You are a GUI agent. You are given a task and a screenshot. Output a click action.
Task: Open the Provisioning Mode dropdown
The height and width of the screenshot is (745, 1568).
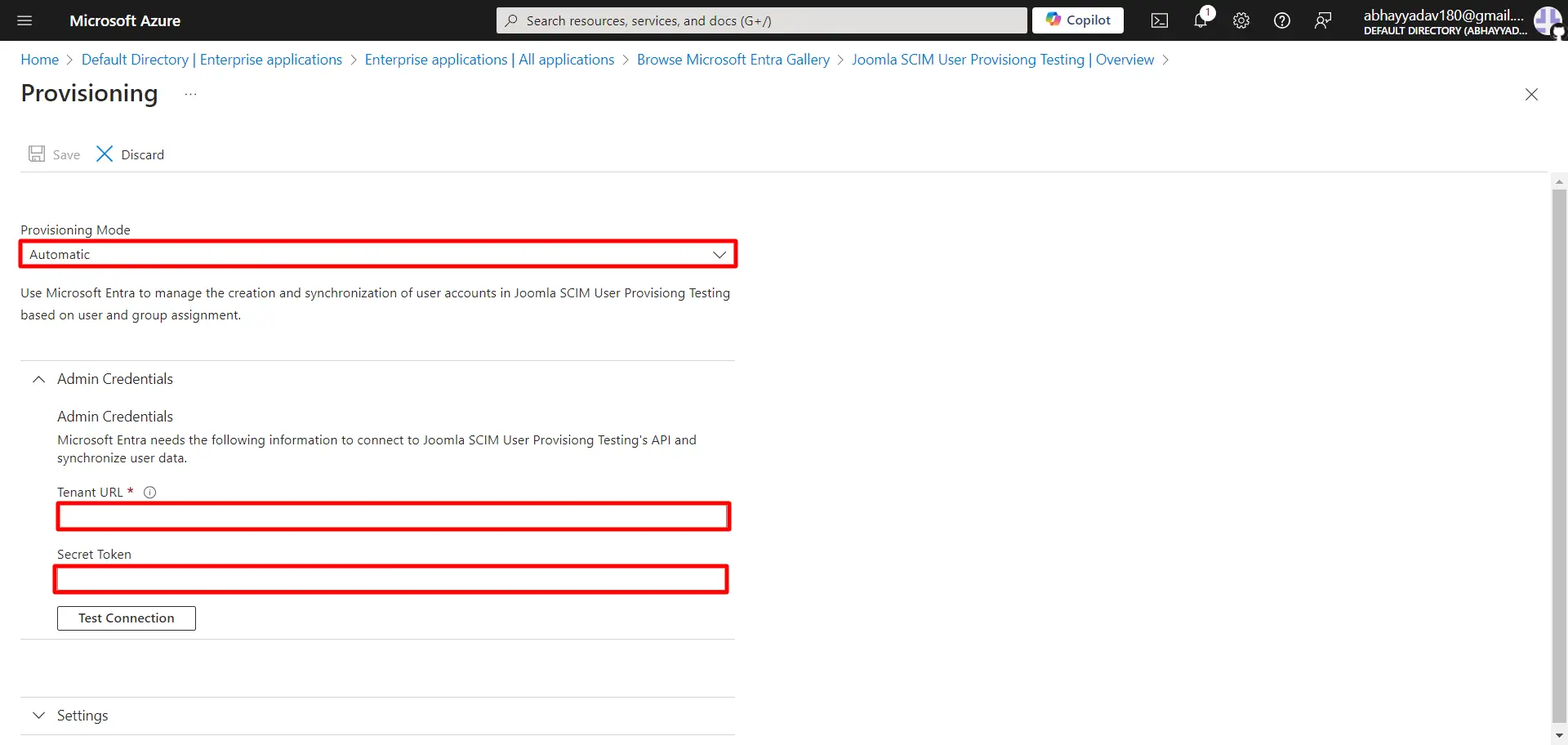[x=378, y=254]
